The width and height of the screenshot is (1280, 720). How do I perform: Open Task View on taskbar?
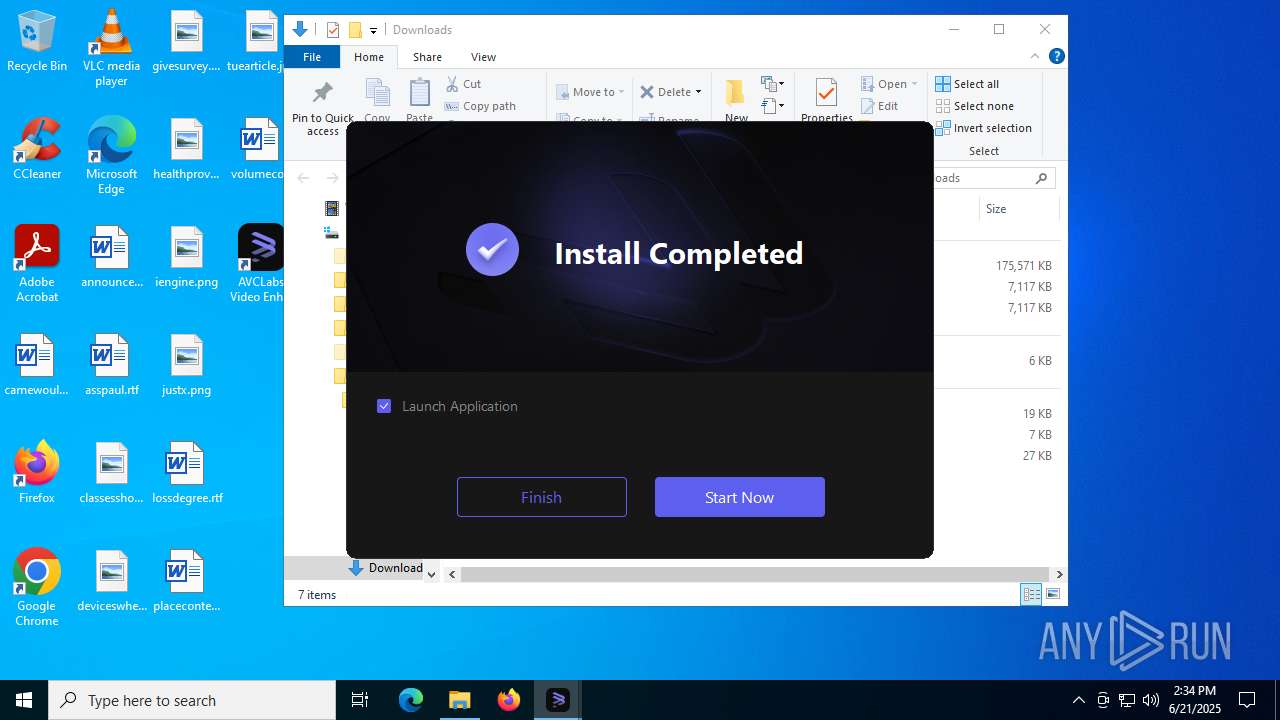click(x=360, y=700)
